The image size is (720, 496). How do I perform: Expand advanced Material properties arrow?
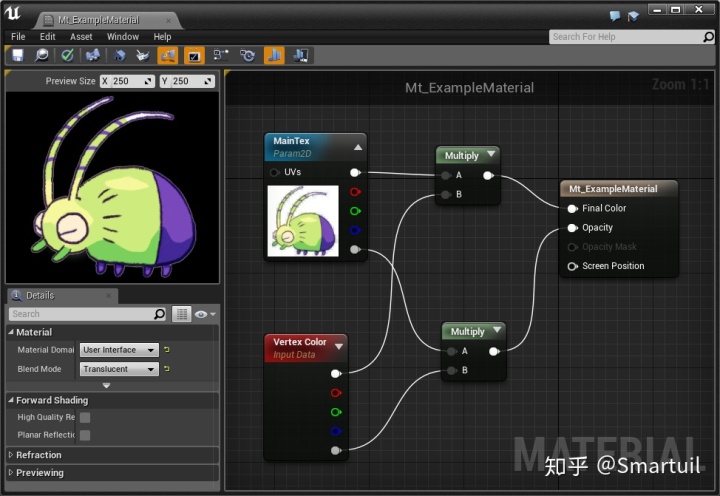107,385
